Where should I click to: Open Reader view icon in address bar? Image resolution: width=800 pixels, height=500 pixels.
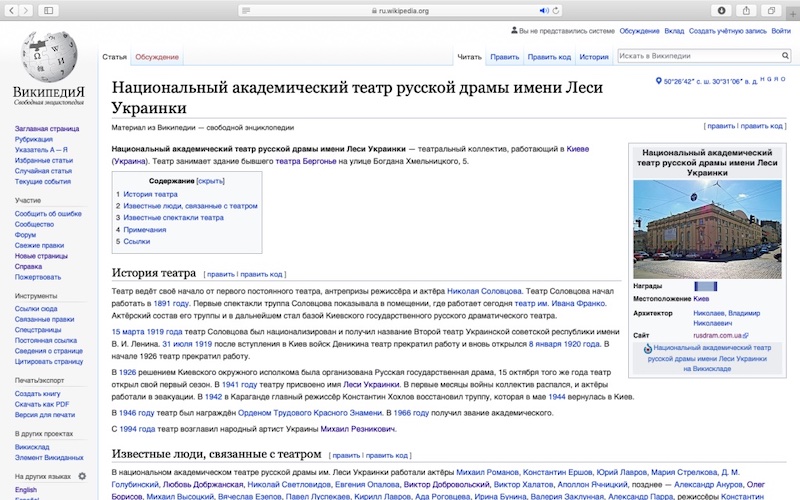coord(246,11)
